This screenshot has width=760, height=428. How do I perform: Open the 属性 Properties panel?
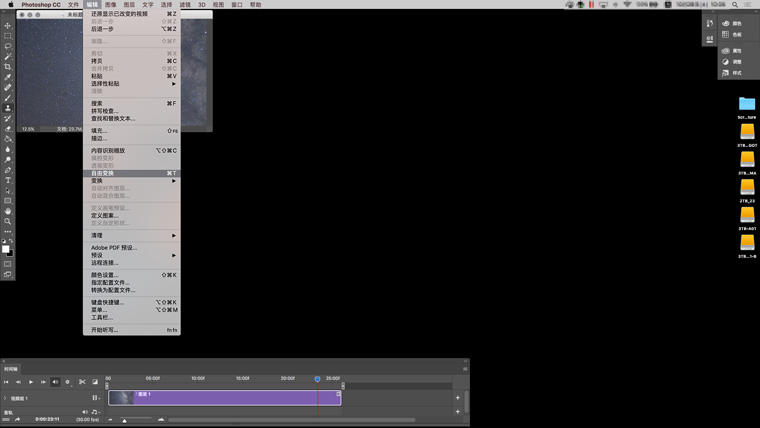[x=731, y=50]
